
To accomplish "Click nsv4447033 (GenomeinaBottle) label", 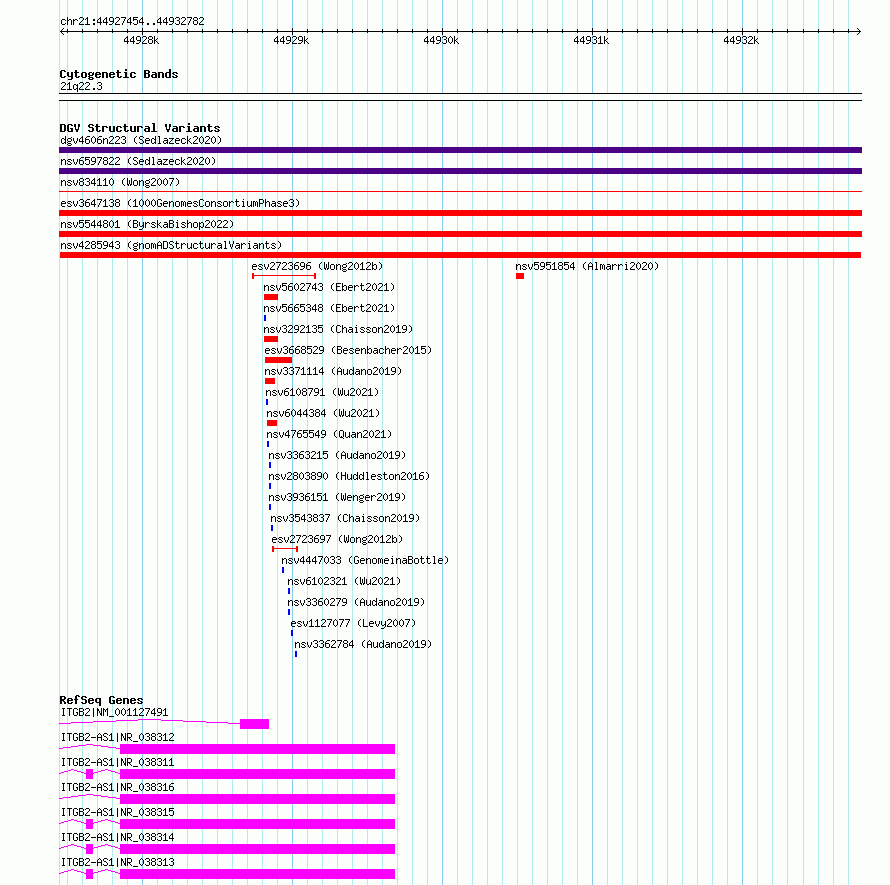I will [x=365, y=560].
